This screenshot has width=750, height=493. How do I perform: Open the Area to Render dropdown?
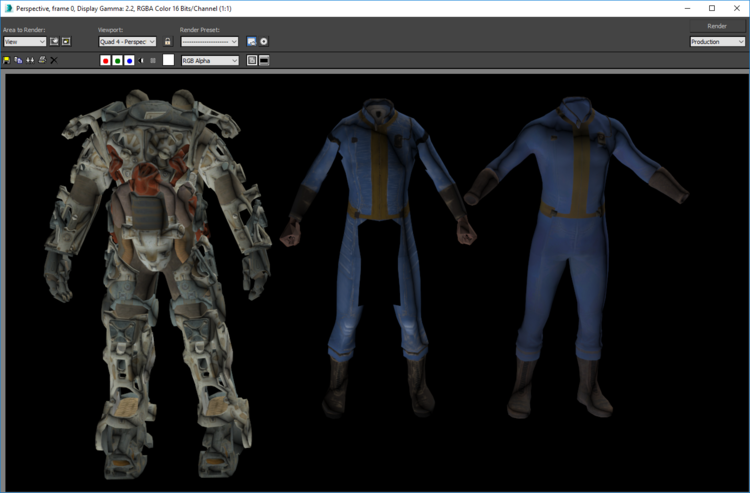24,42
